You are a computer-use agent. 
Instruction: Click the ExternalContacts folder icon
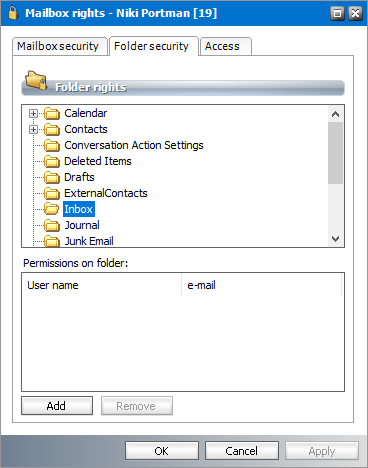(x=52, y=193)
